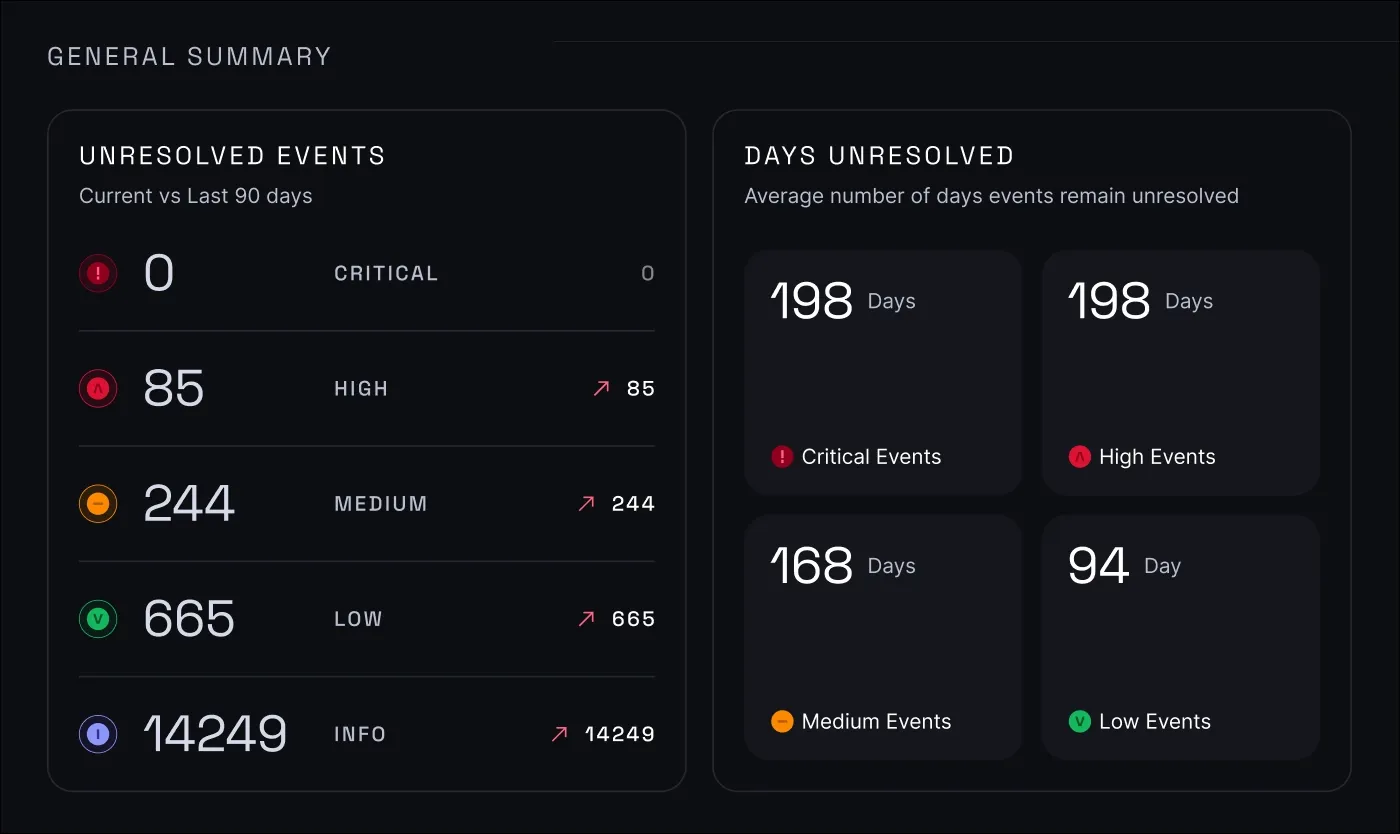Click the trend arrow next to HIGH
This screenshot has width=1400, height=834.
click(600, 388)
